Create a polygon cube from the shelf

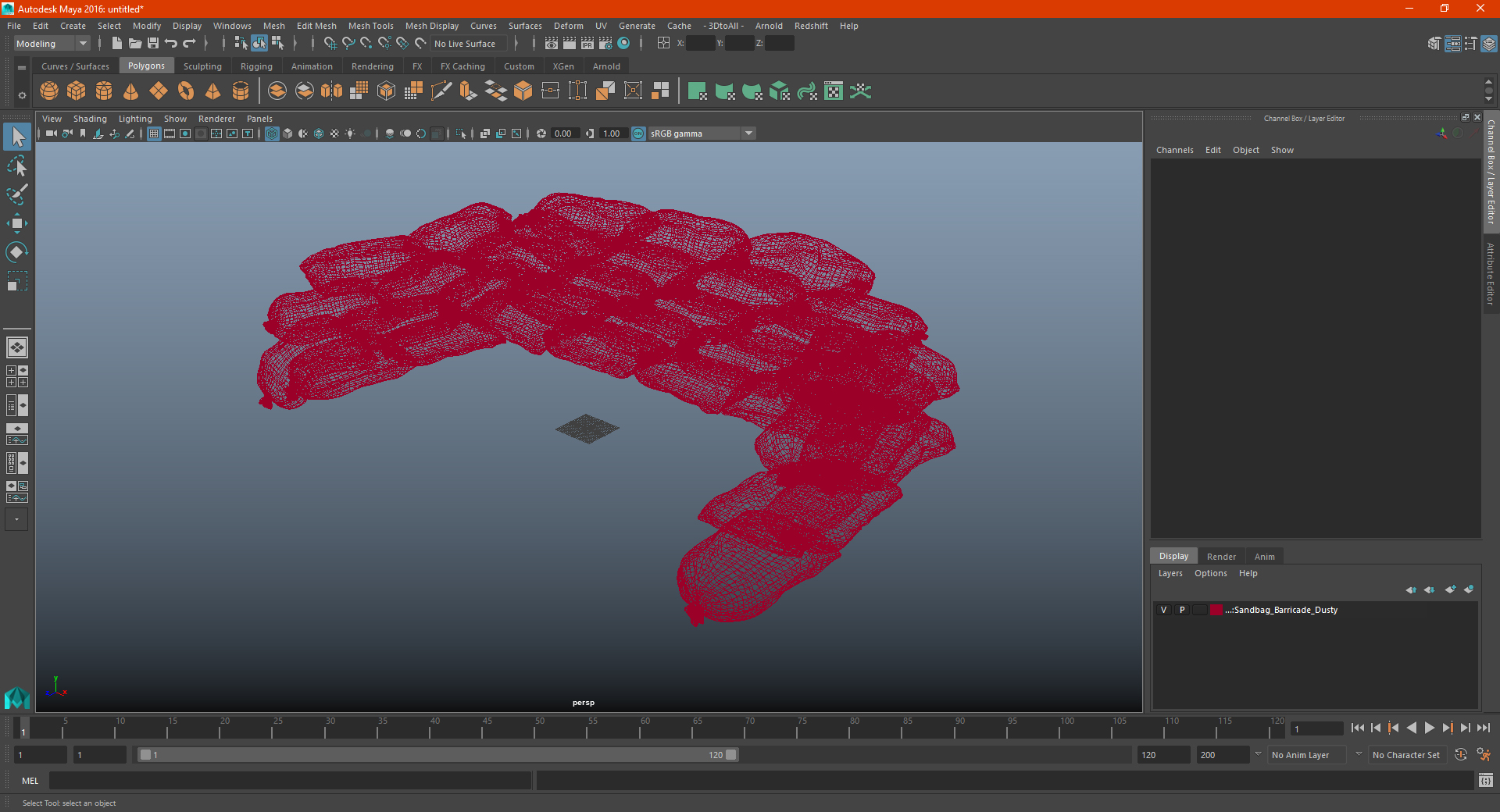point(77,91)
